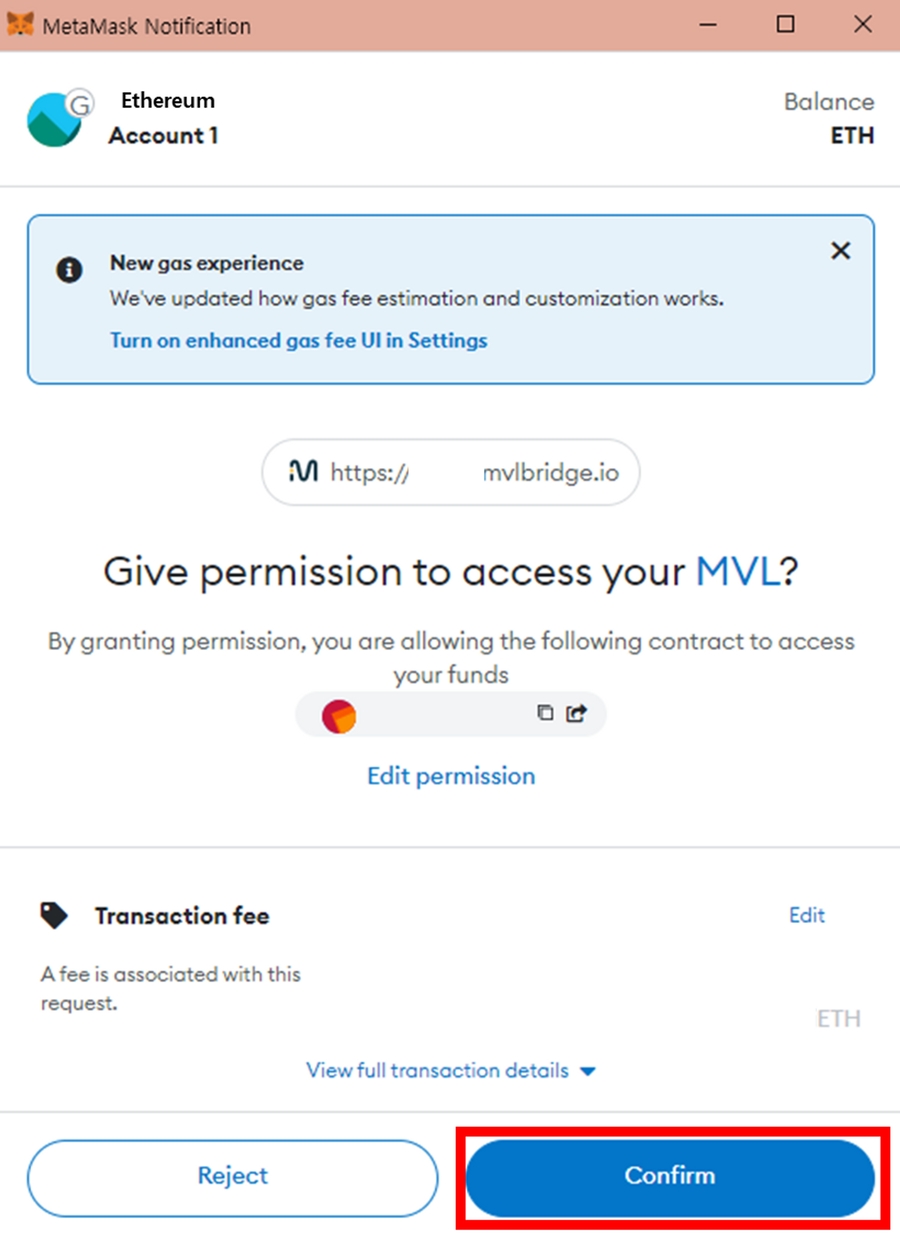Click the MVL bridge site logo

tap(303, 472)
